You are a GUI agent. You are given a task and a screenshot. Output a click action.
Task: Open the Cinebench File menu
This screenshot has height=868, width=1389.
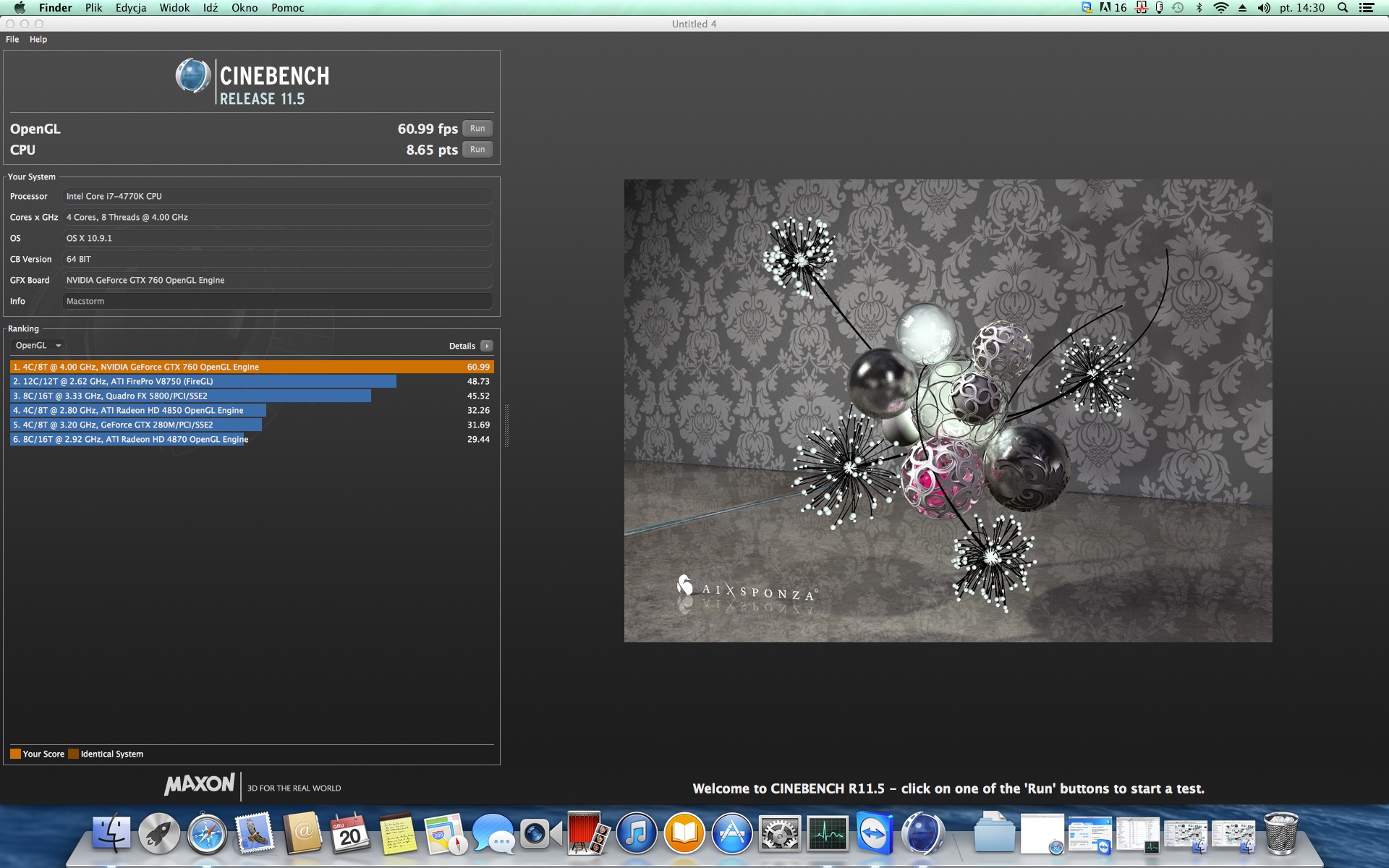coord(12,40)
